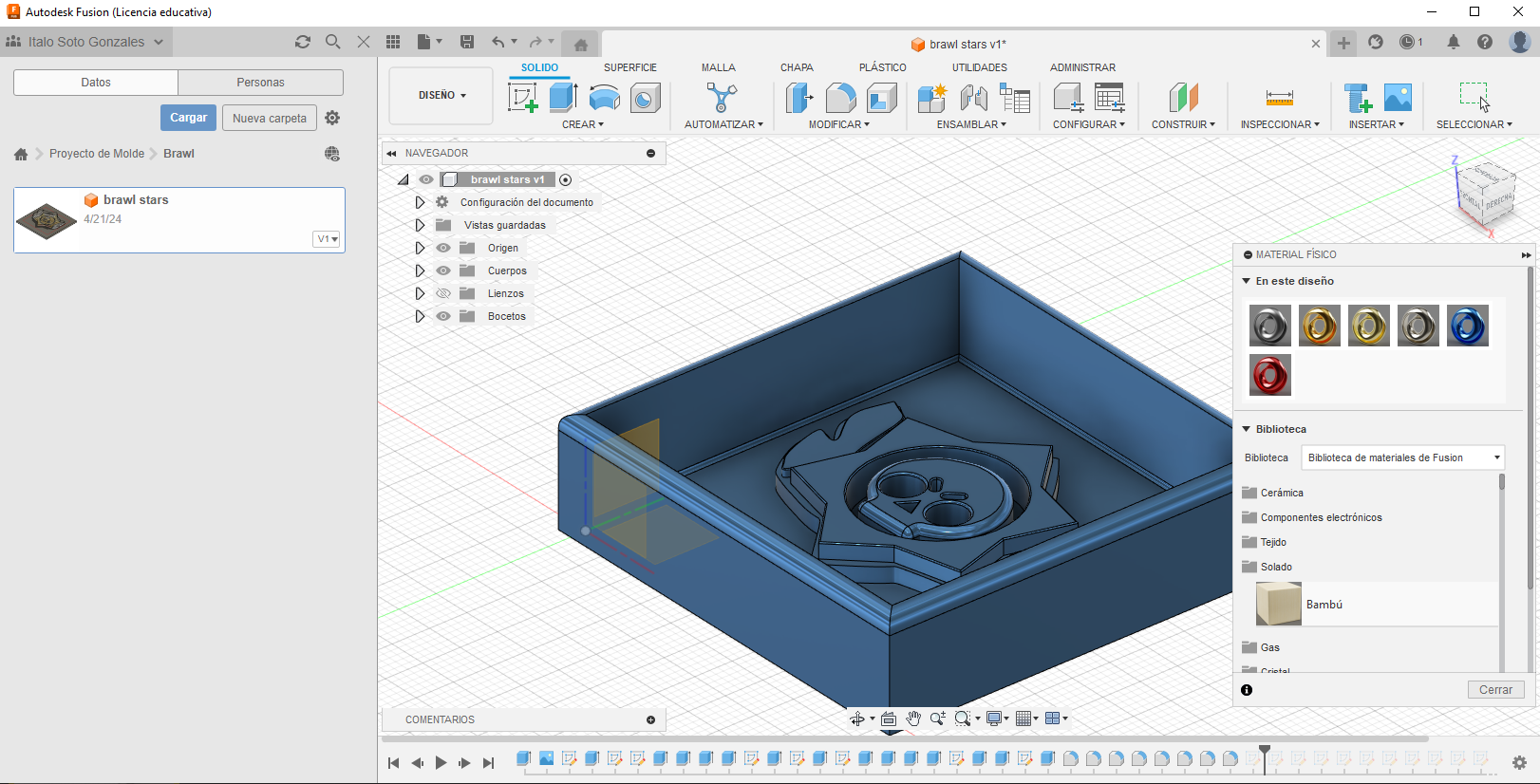Switch to the PLÁSTICO tab
This screenshot has height=784, width=1540.
click(x=883, y=67)
